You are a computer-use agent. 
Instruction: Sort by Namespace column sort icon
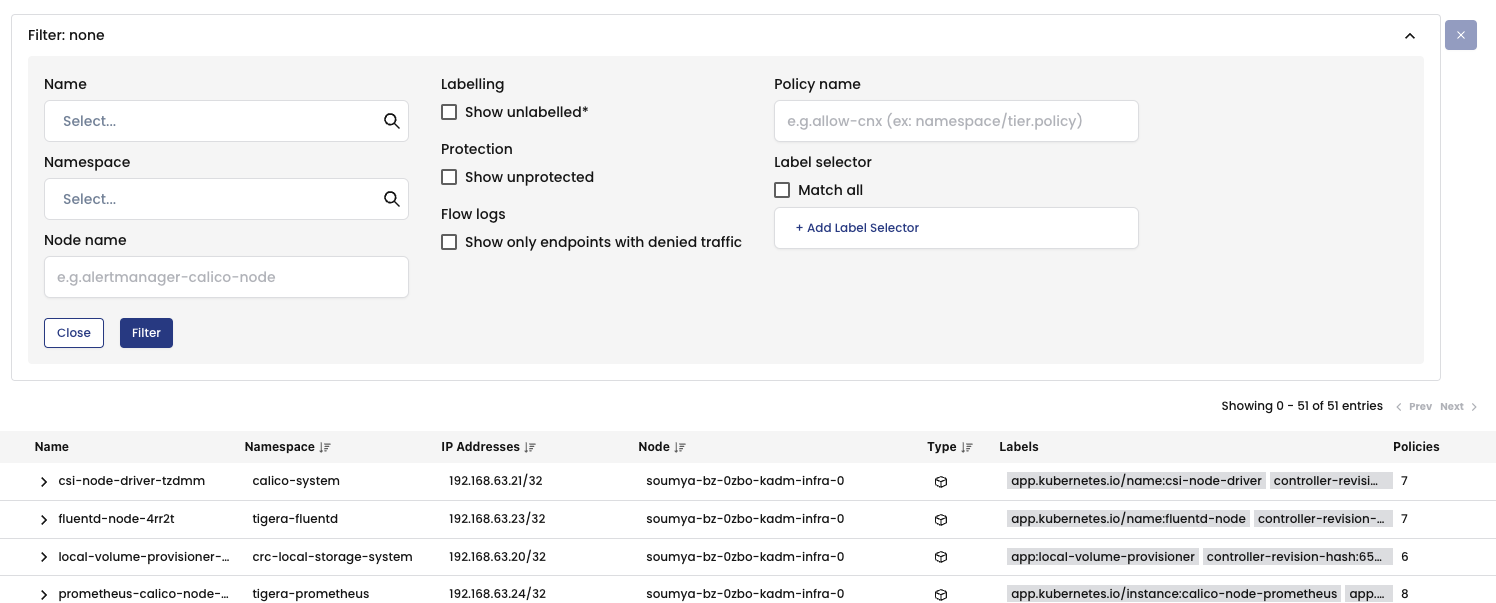click(x=325, y=447)
